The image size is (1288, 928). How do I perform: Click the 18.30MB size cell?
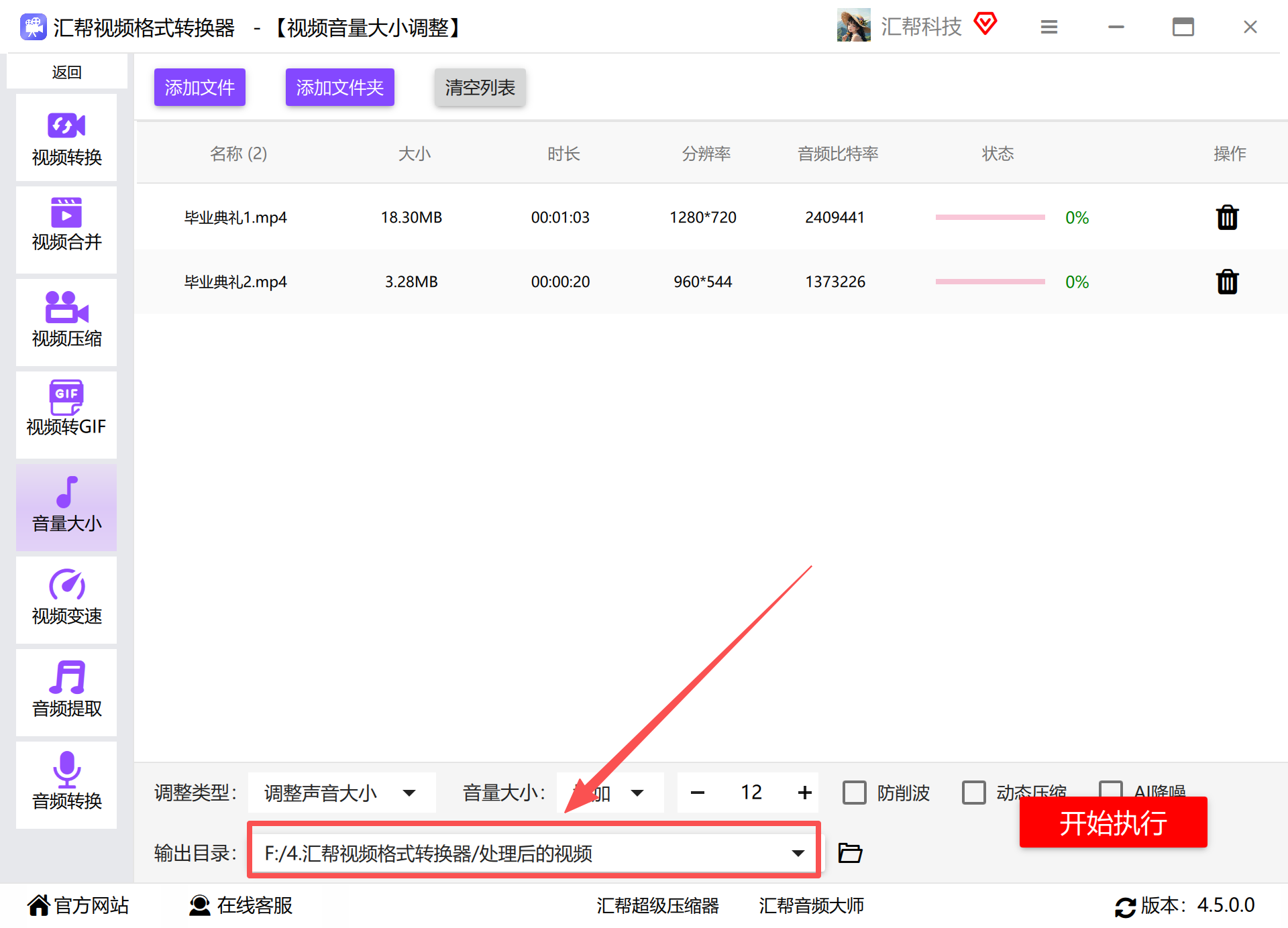[x=411, y=217]
